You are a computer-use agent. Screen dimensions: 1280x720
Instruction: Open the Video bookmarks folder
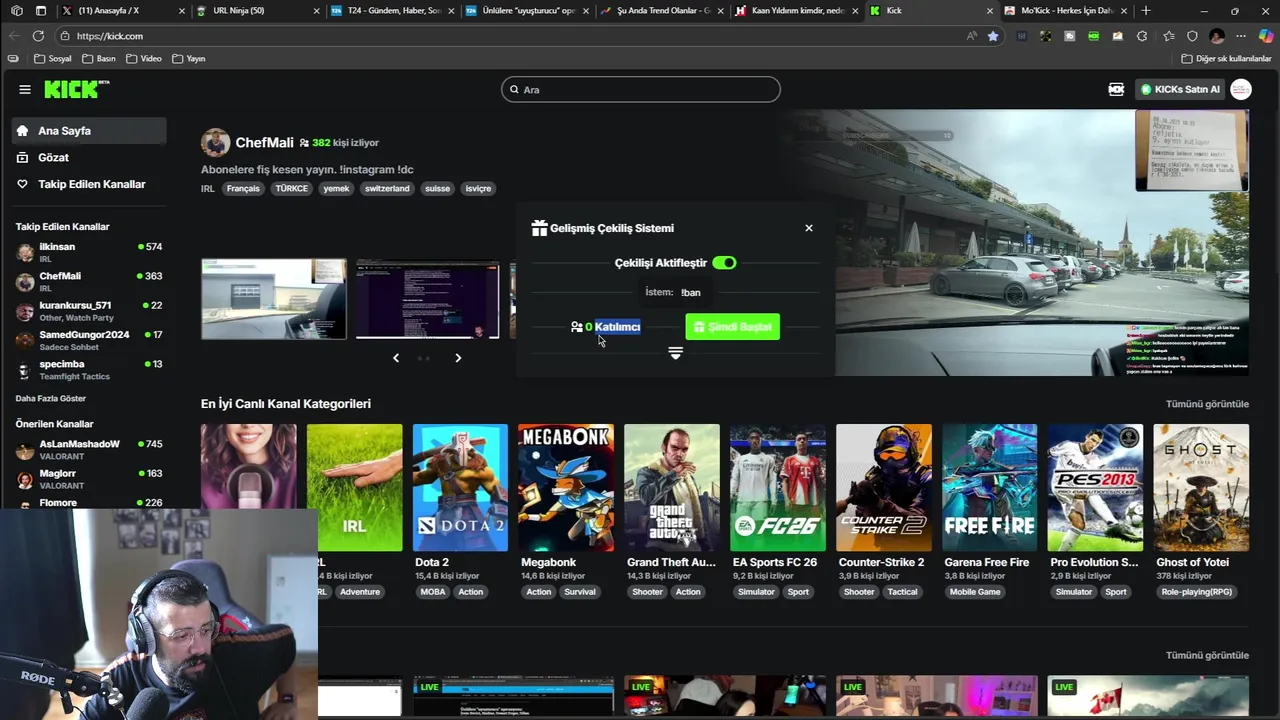(x=143, y=58)
